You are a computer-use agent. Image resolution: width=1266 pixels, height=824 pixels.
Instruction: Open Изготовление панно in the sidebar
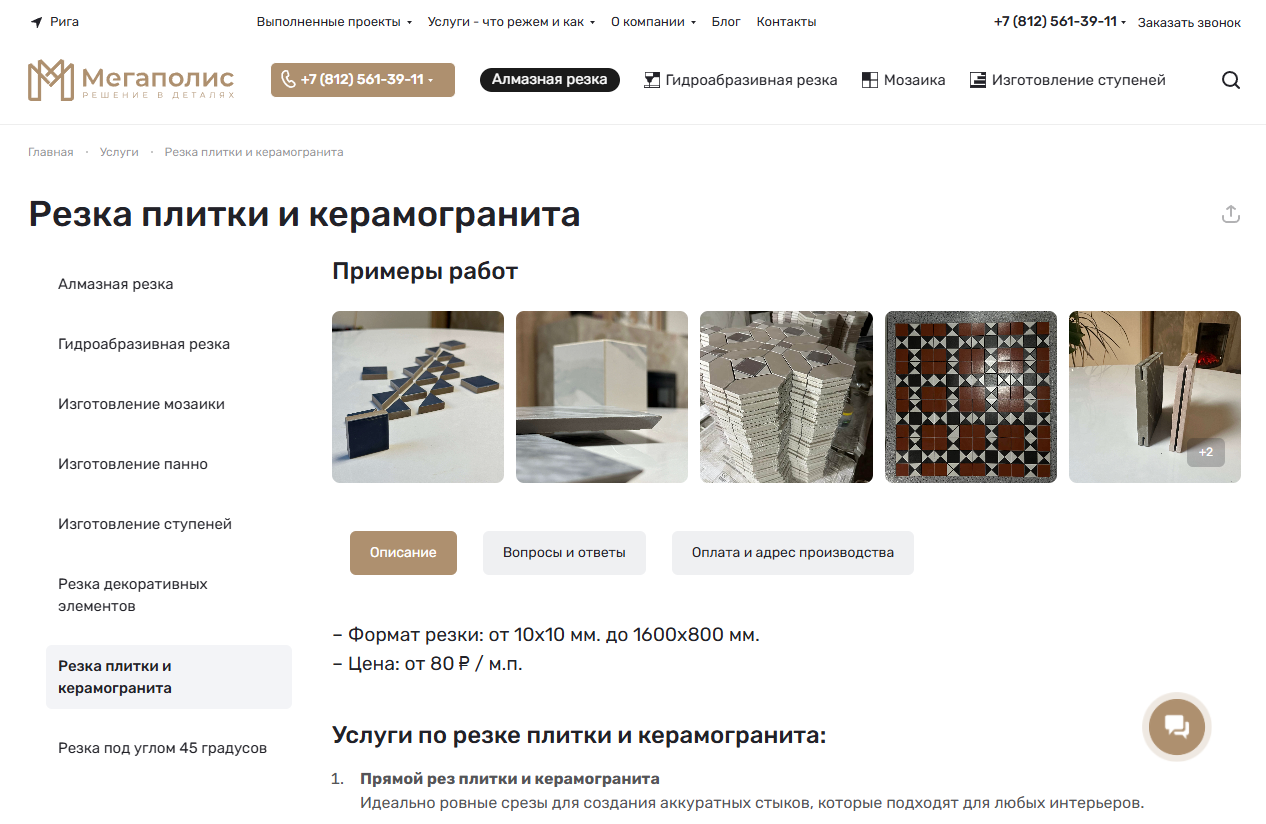tap(133, 464)
